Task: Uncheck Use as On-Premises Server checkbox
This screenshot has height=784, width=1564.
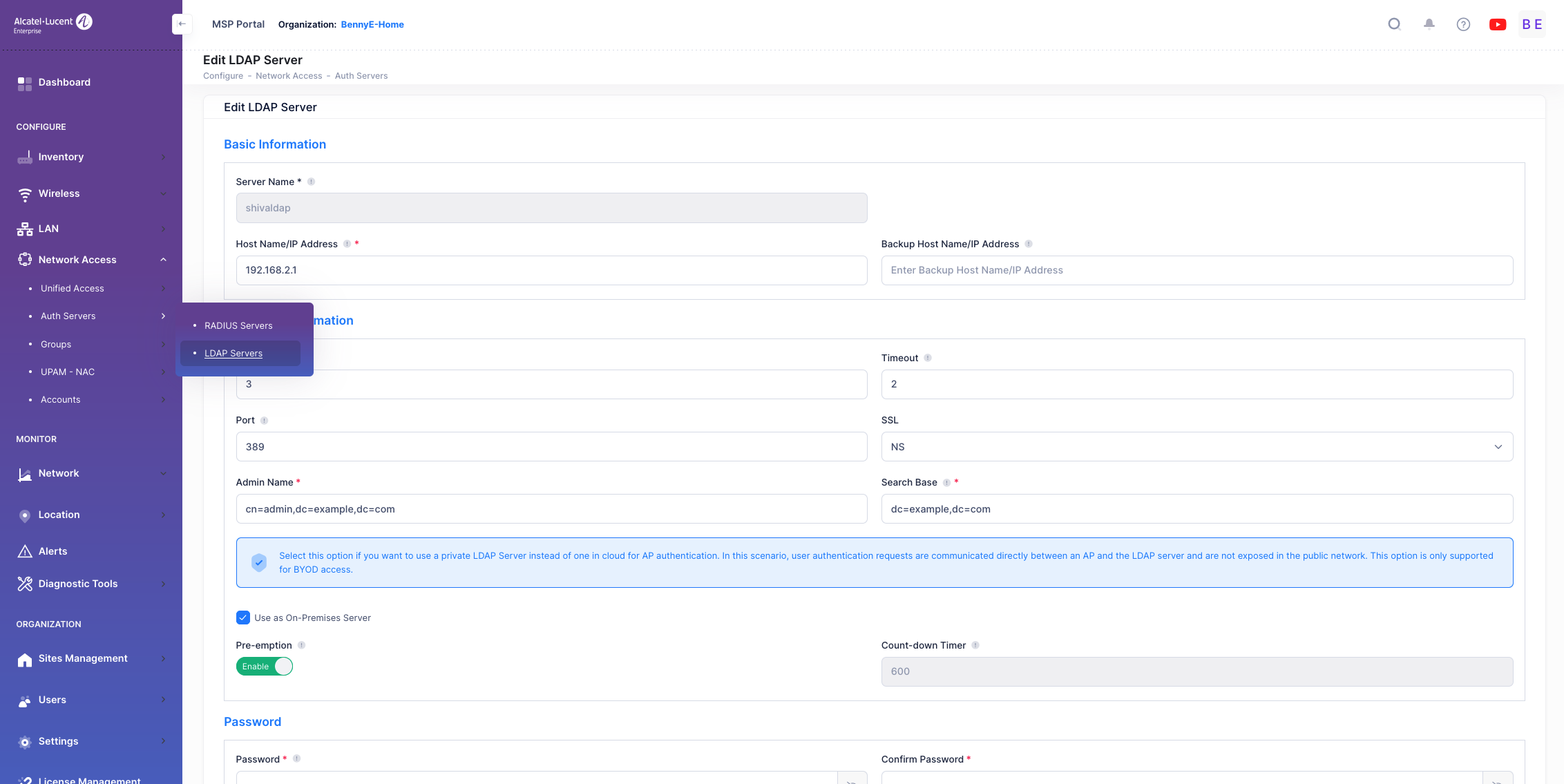Action: pyautogui.click(x=243, y=618)
